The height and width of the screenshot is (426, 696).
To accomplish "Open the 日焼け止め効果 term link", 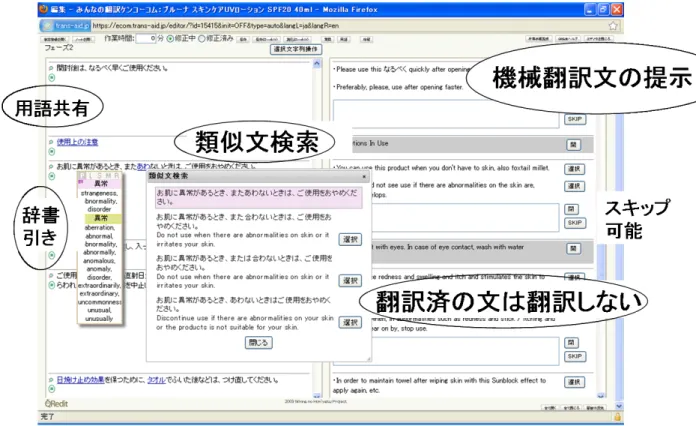I will click(x=80, y=380).
